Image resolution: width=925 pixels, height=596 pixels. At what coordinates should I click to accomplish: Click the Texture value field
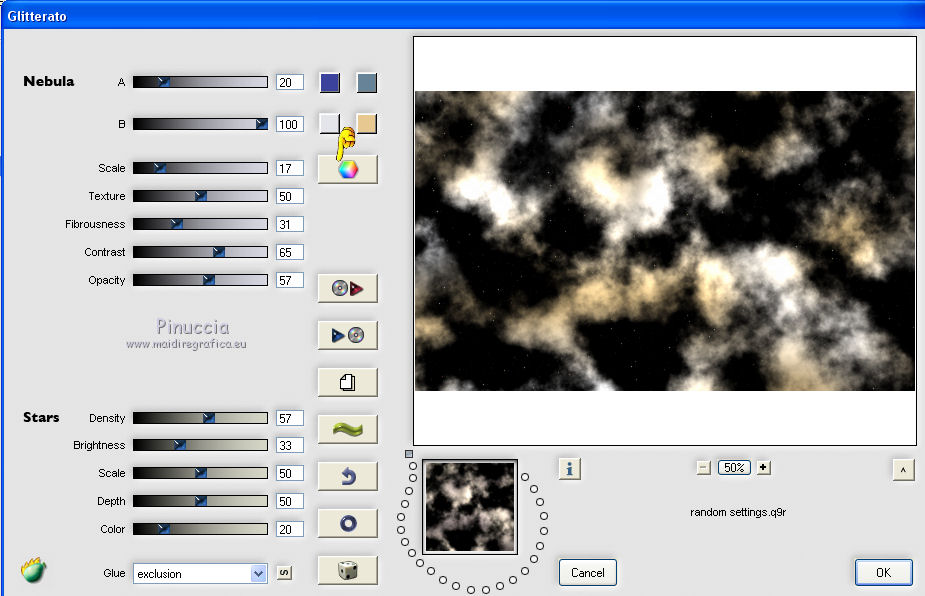(290, 196)
